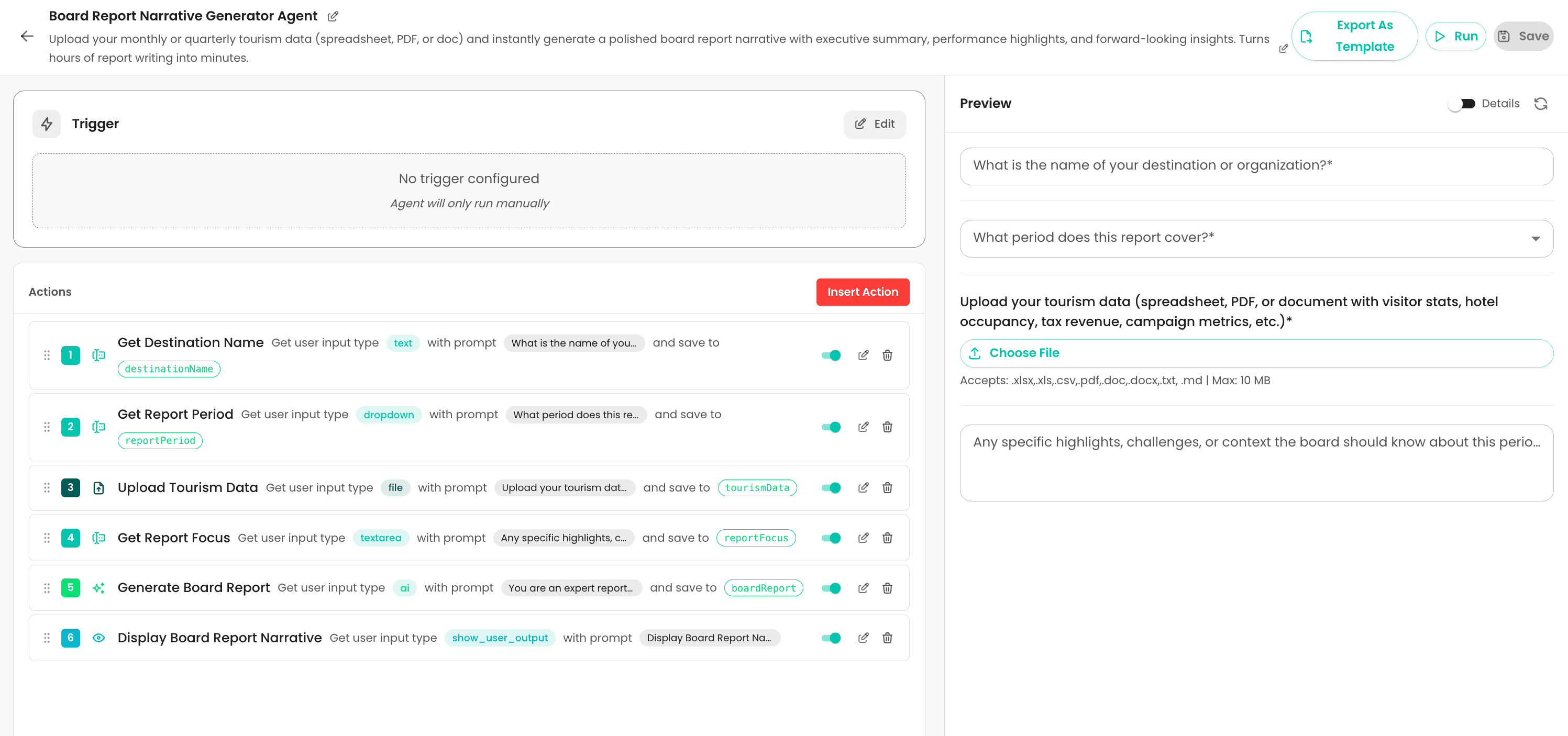This screenshot has height=736, width=1568.
Task: Delete the Get Report Focus action
Action: coord(888,538)
